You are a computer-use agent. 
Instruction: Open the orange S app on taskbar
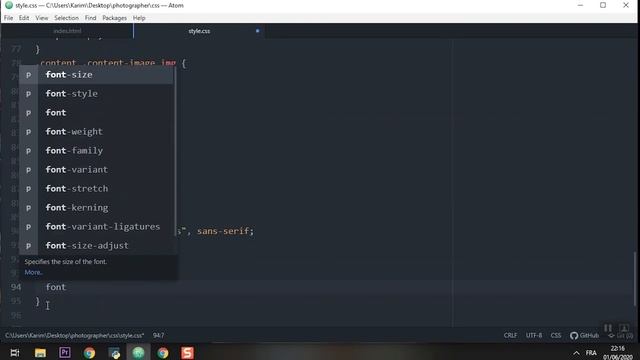pyautogui.click(x=187, y=353)
